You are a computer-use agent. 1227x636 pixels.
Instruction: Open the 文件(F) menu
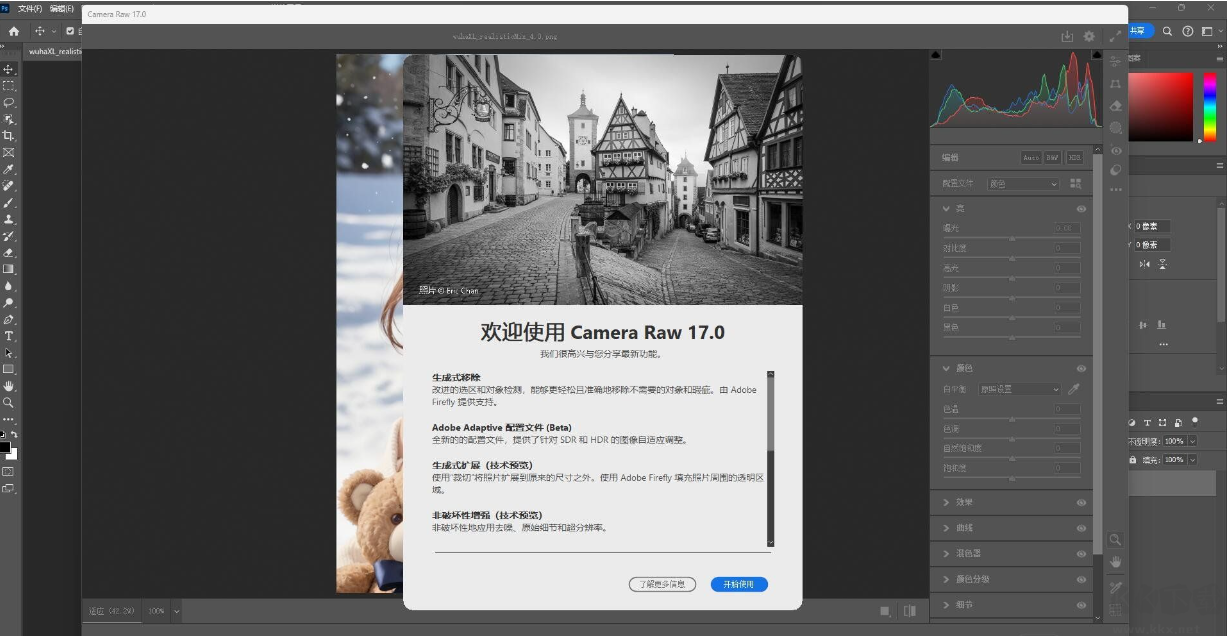coord(30,8)
